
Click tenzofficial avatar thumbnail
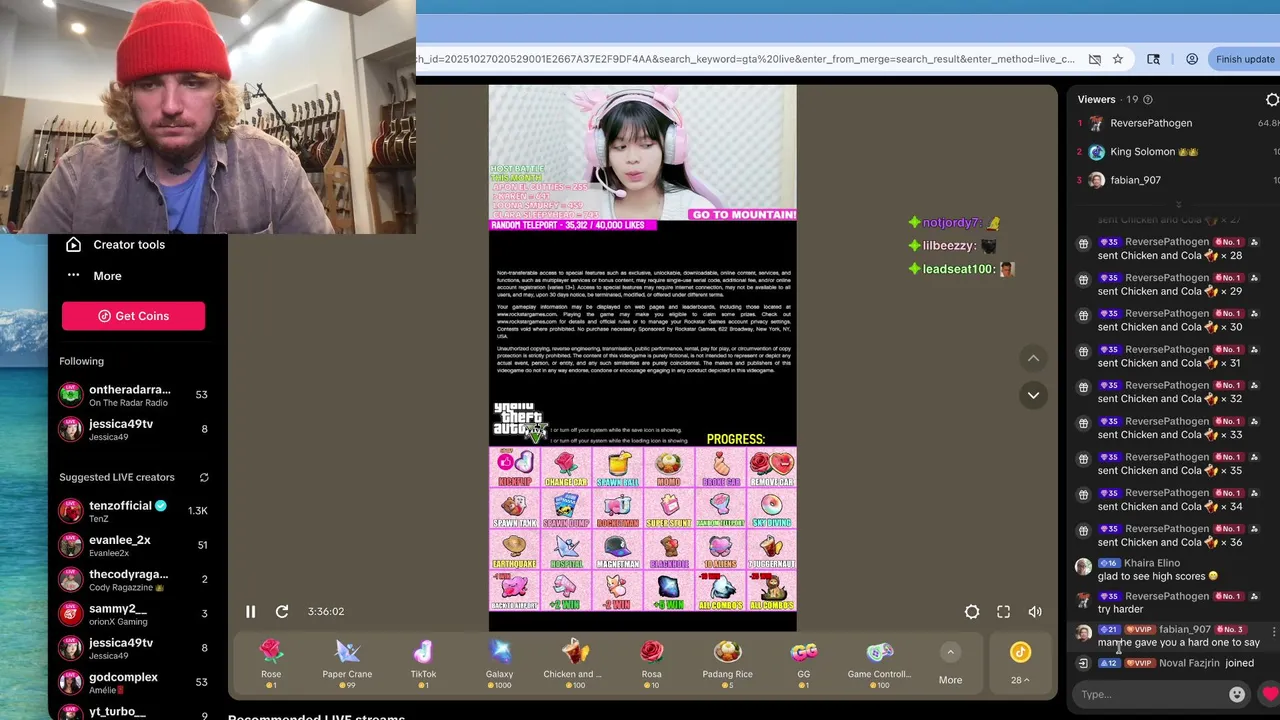[70, 511]
